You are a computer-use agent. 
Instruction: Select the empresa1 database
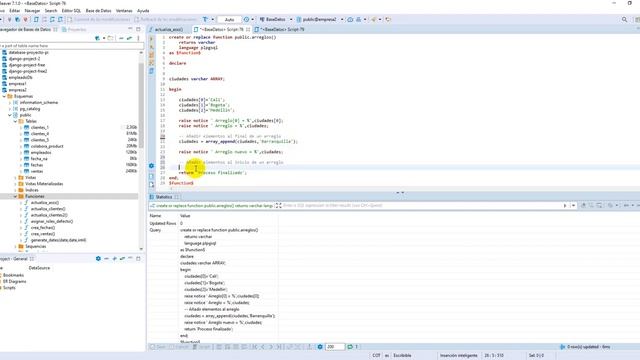(x=18, y=84)
